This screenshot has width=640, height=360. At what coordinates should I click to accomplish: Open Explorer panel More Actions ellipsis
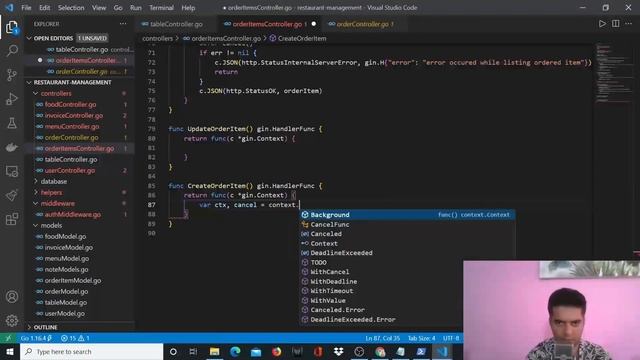123,24
